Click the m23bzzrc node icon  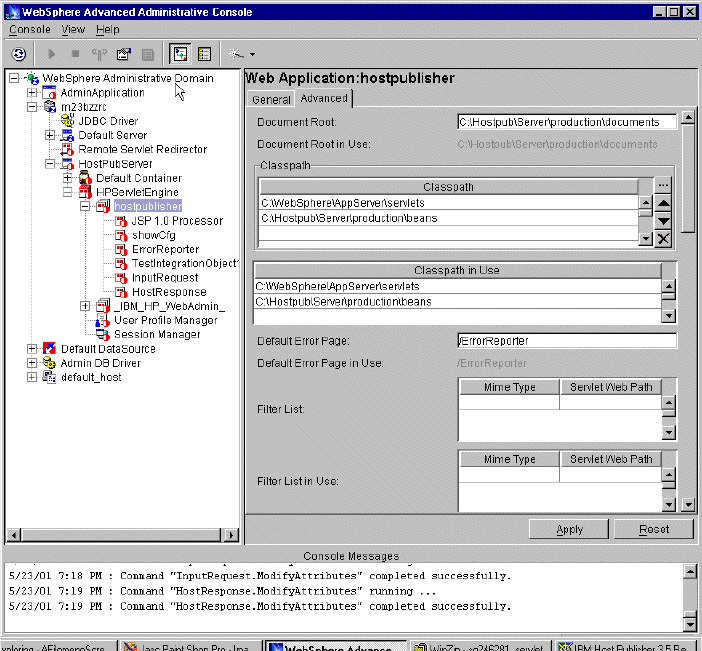pos(50,107)
